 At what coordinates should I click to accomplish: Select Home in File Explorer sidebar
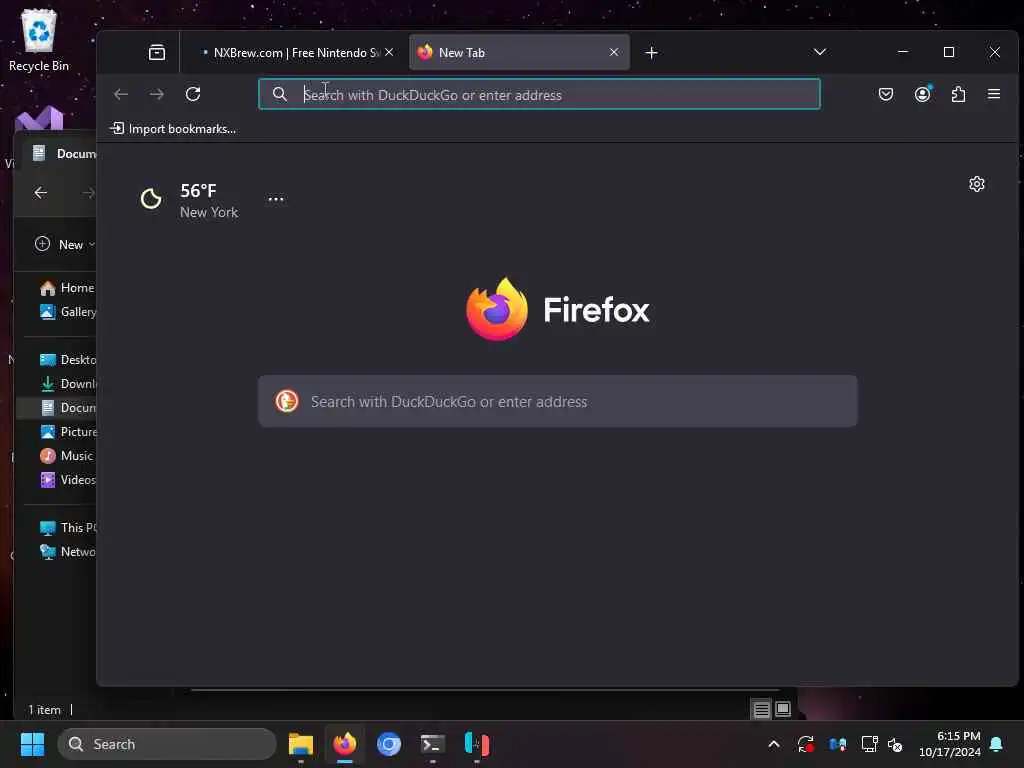tap(67, 288)
